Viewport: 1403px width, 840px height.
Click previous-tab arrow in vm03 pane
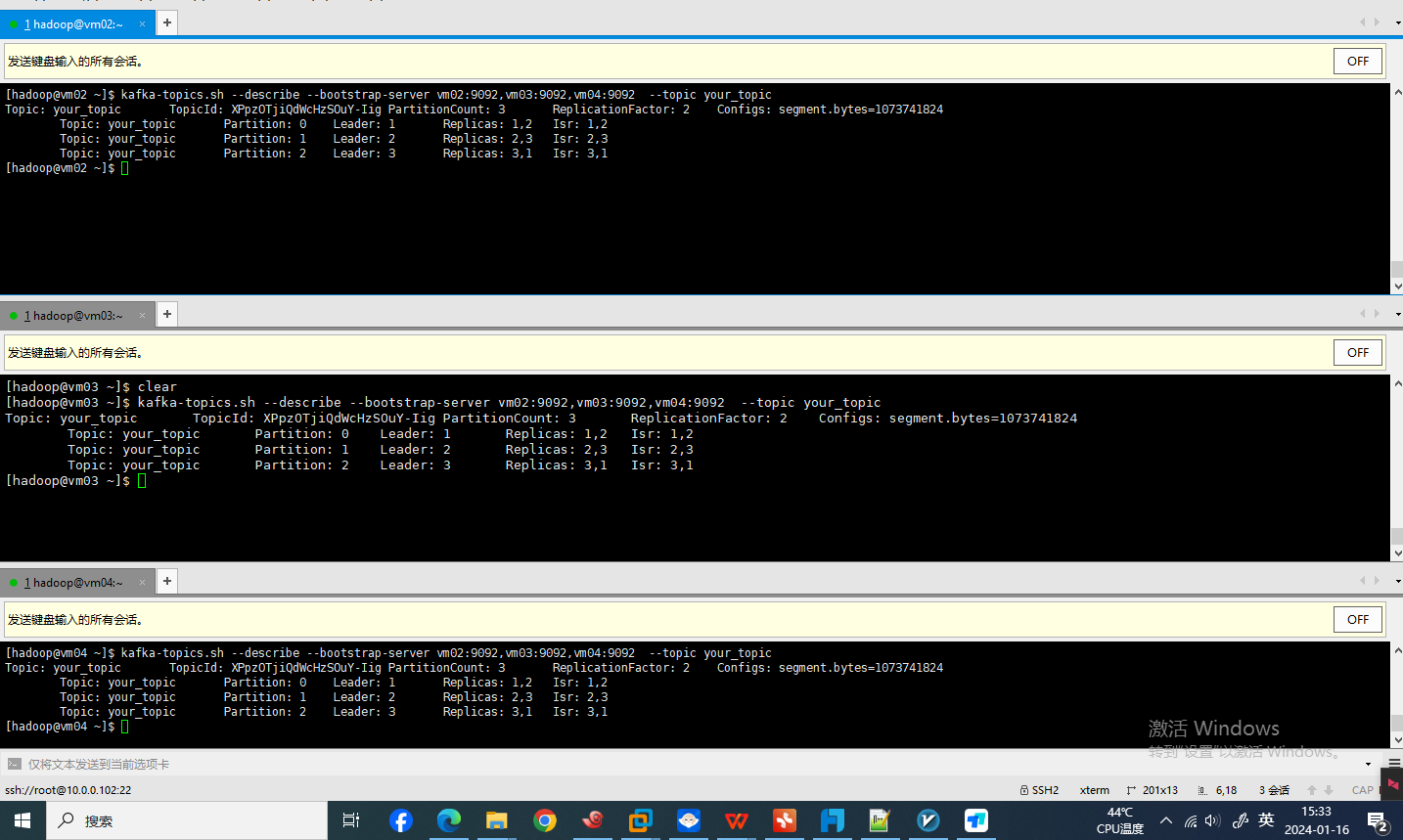coord(1362,314)
